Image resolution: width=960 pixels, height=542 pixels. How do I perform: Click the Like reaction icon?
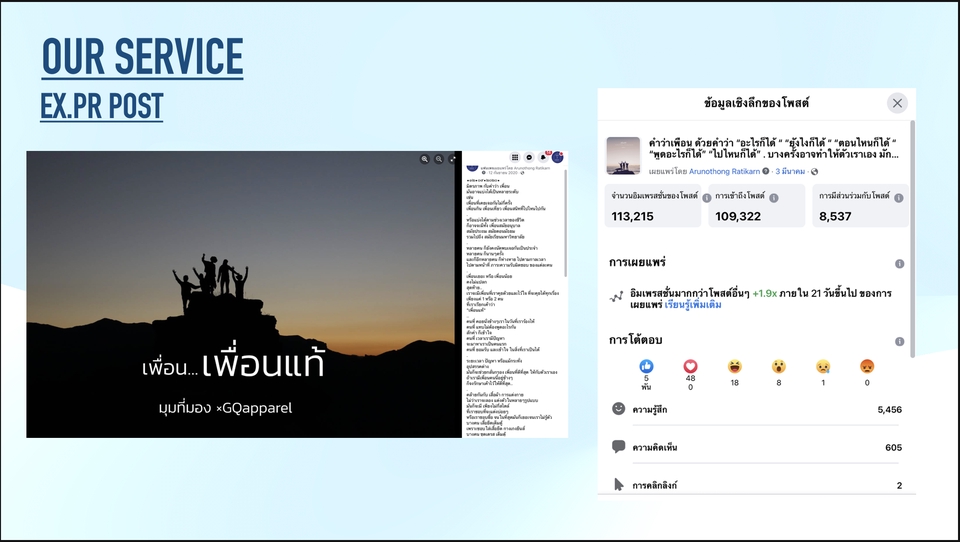(x=646, y=366)
